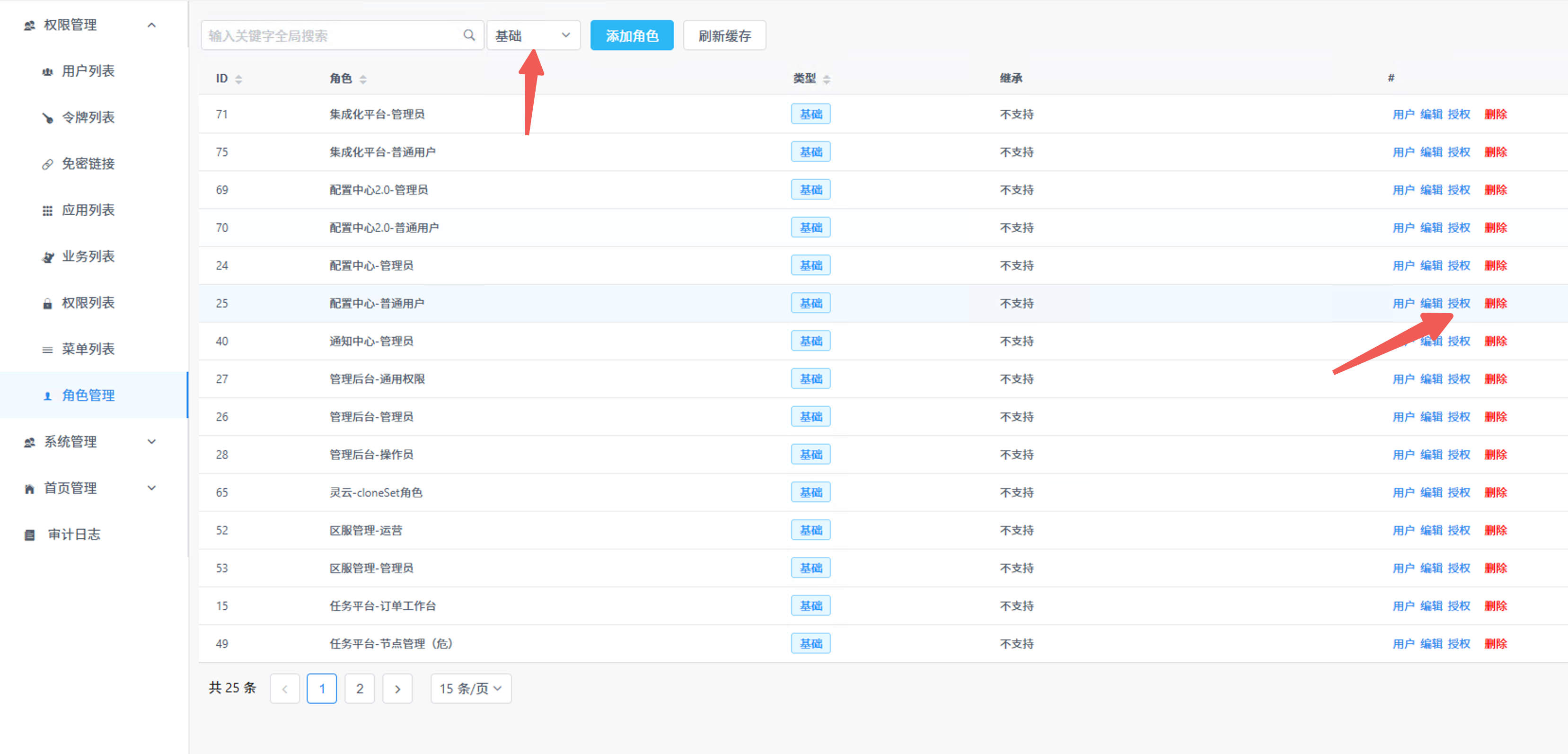Click the 权限管理 group icon
The width and height of the screenshot is (1568, 754).
click(x=29, y=26)
